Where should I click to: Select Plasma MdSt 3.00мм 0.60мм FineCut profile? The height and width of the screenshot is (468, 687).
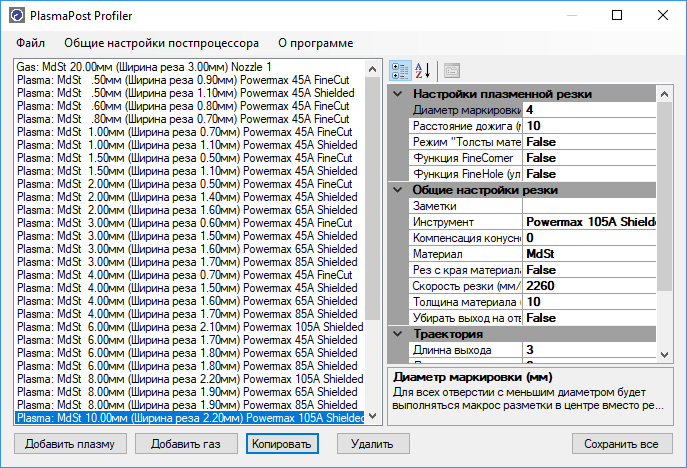coord(189,223)
